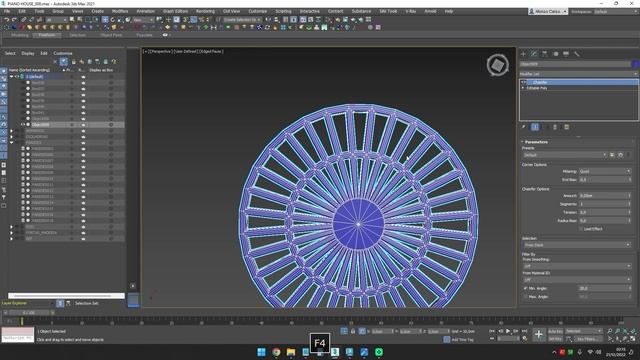Click the Key Filters button

click(x=588, y=339)
